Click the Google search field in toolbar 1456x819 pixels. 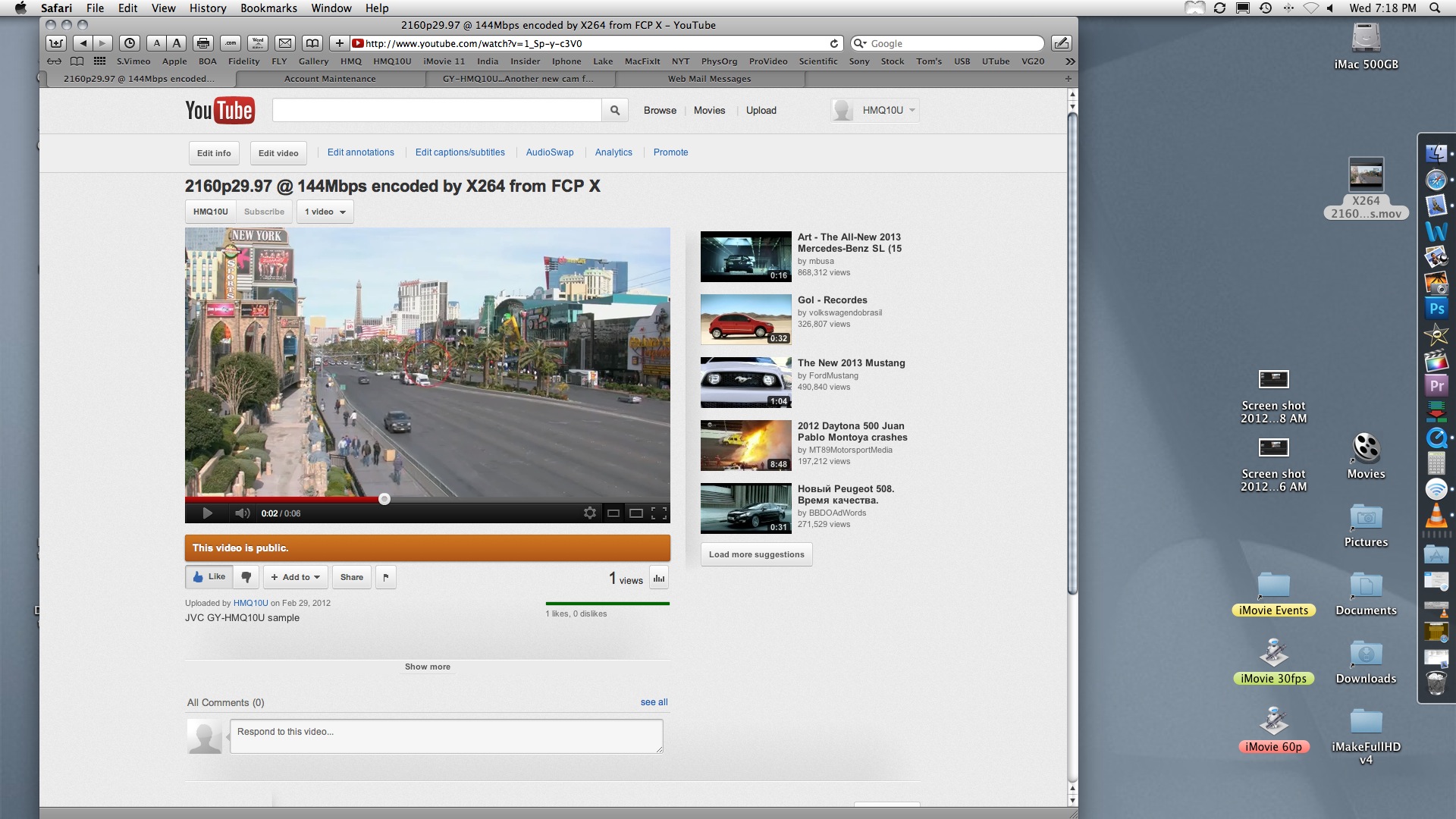tap(947, 43)
